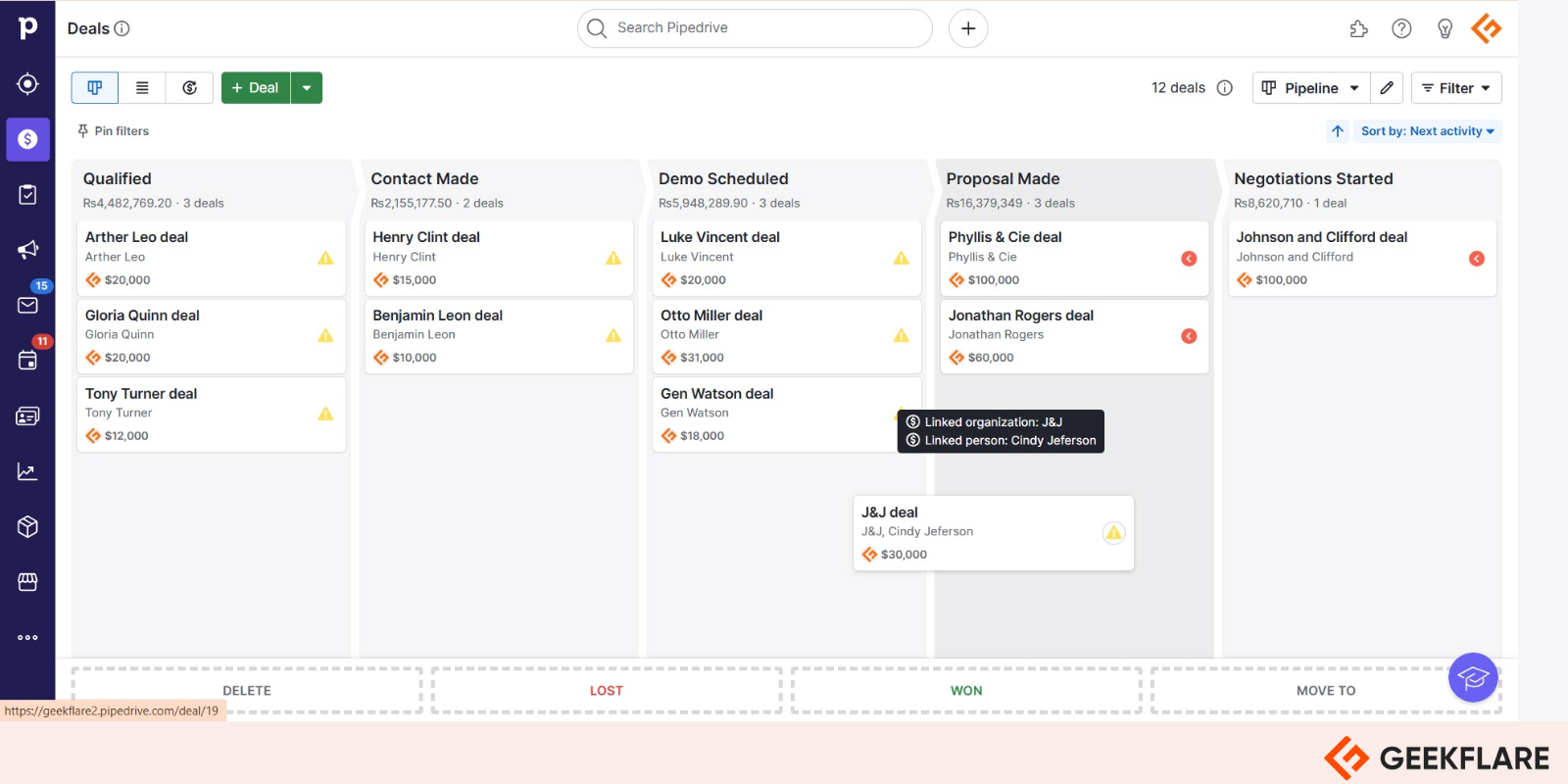Click the info icon next to Deals title
The width and height of the screenshot is (1568, 784).
(122, 28)
